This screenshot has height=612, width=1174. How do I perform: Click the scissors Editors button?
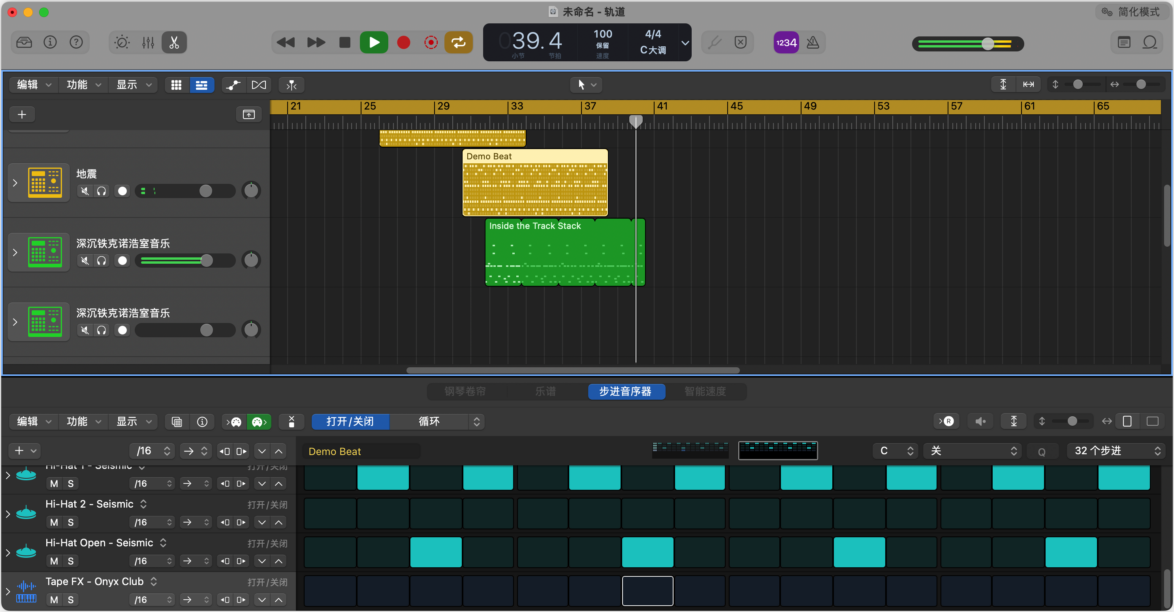(x=174, y=43)
